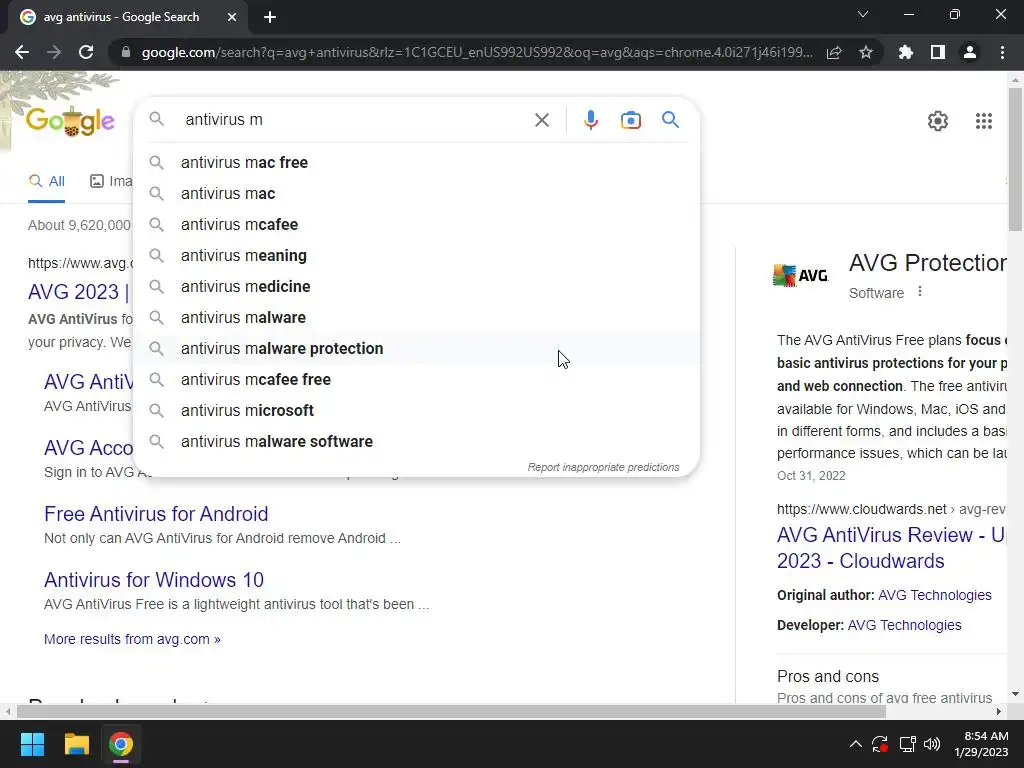This screenshot has width=1024, height=768.
Task: Open the Google apps grid icon
Action: [x=984, y=121]
